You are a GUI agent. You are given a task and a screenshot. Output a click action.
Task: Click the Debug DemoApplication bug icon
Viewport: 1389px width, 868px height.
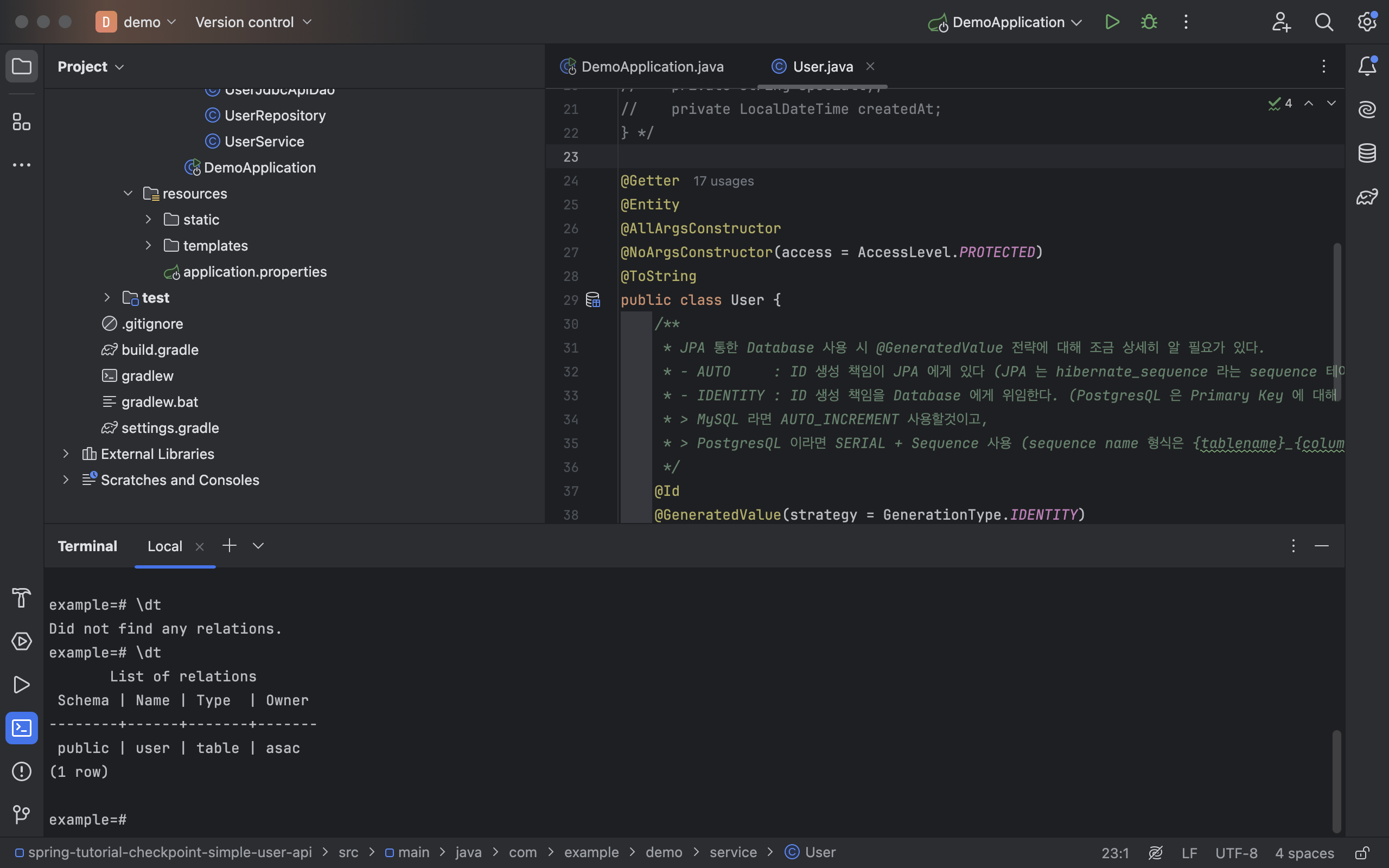click(x=1149, y=22)
